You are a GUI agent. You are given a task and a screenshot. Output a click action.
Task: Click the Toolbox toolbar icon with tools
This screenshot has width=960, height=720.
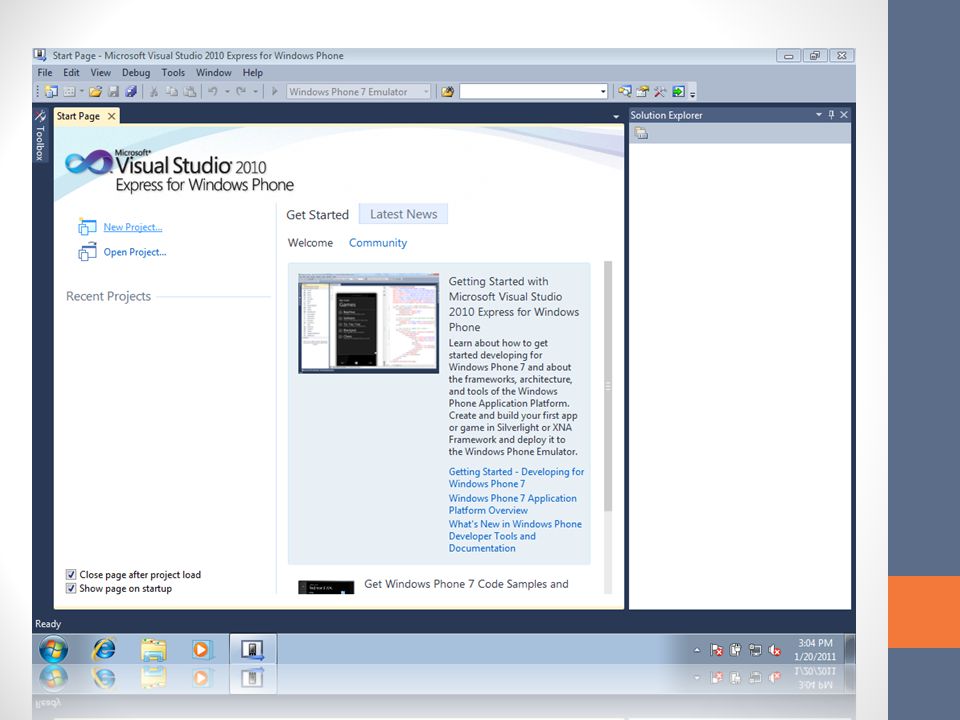pos(660,92)
